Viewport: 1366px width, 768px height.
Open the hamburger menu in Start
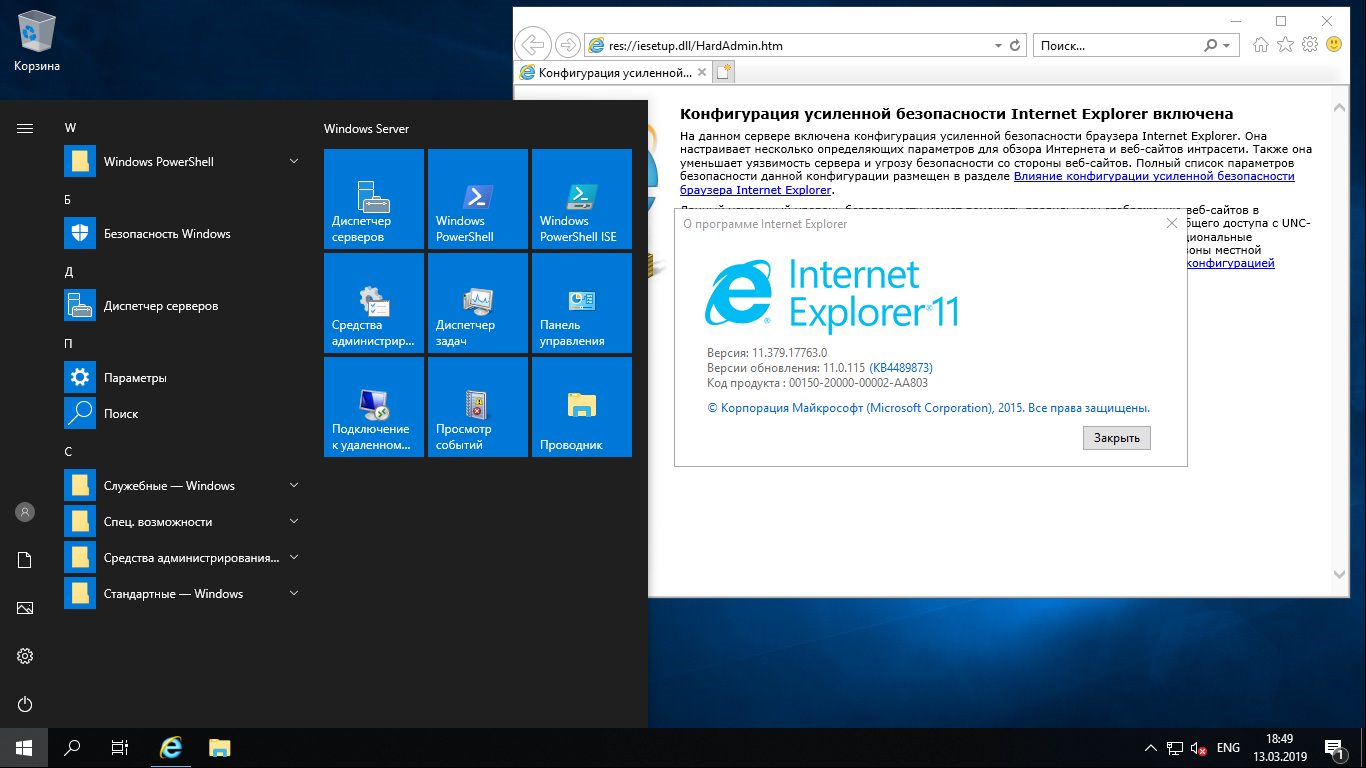[x=25, y=128]
